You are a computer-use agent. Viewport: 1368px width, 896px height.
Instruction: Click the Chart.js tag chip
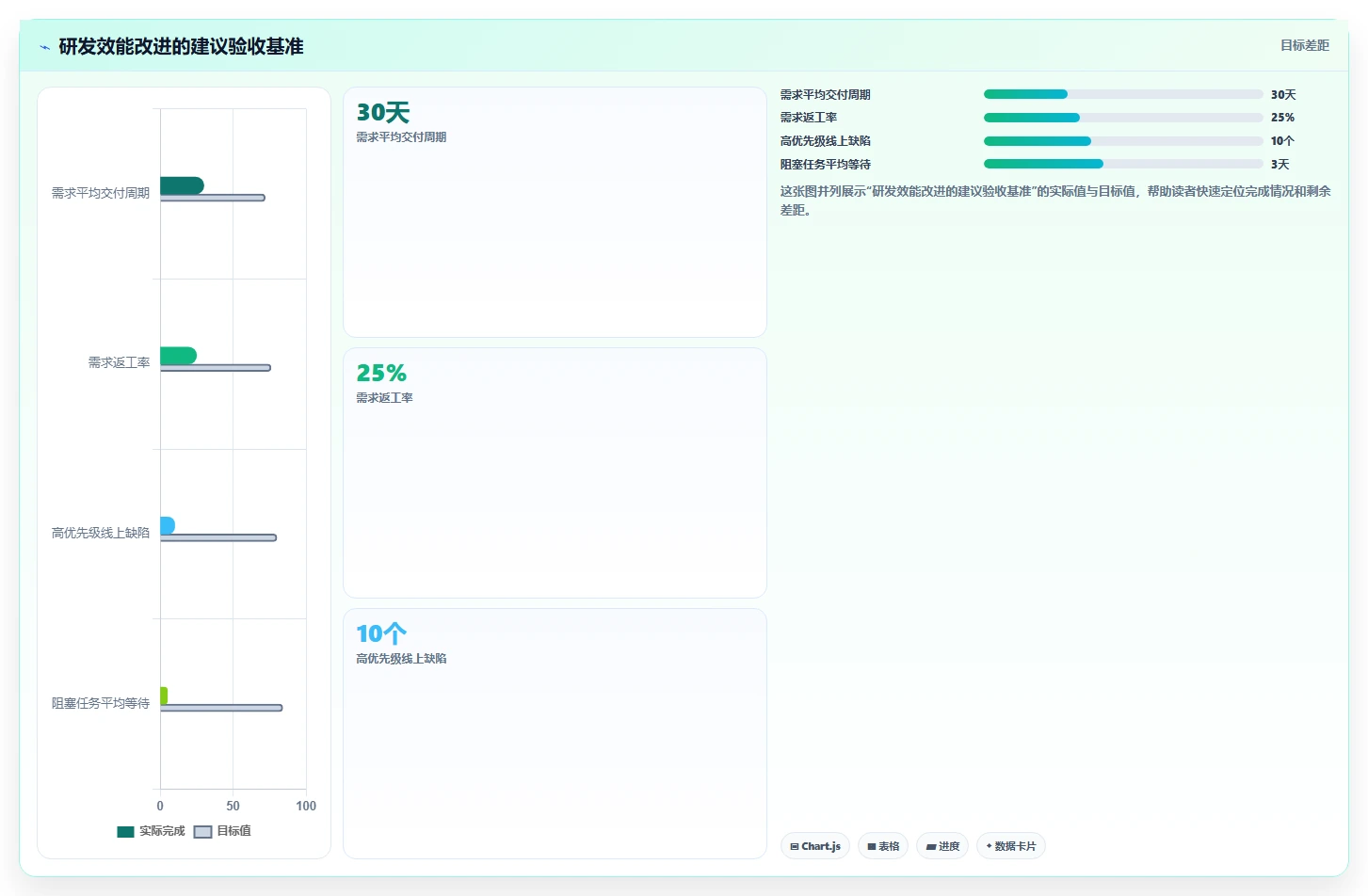click(815, 846)
